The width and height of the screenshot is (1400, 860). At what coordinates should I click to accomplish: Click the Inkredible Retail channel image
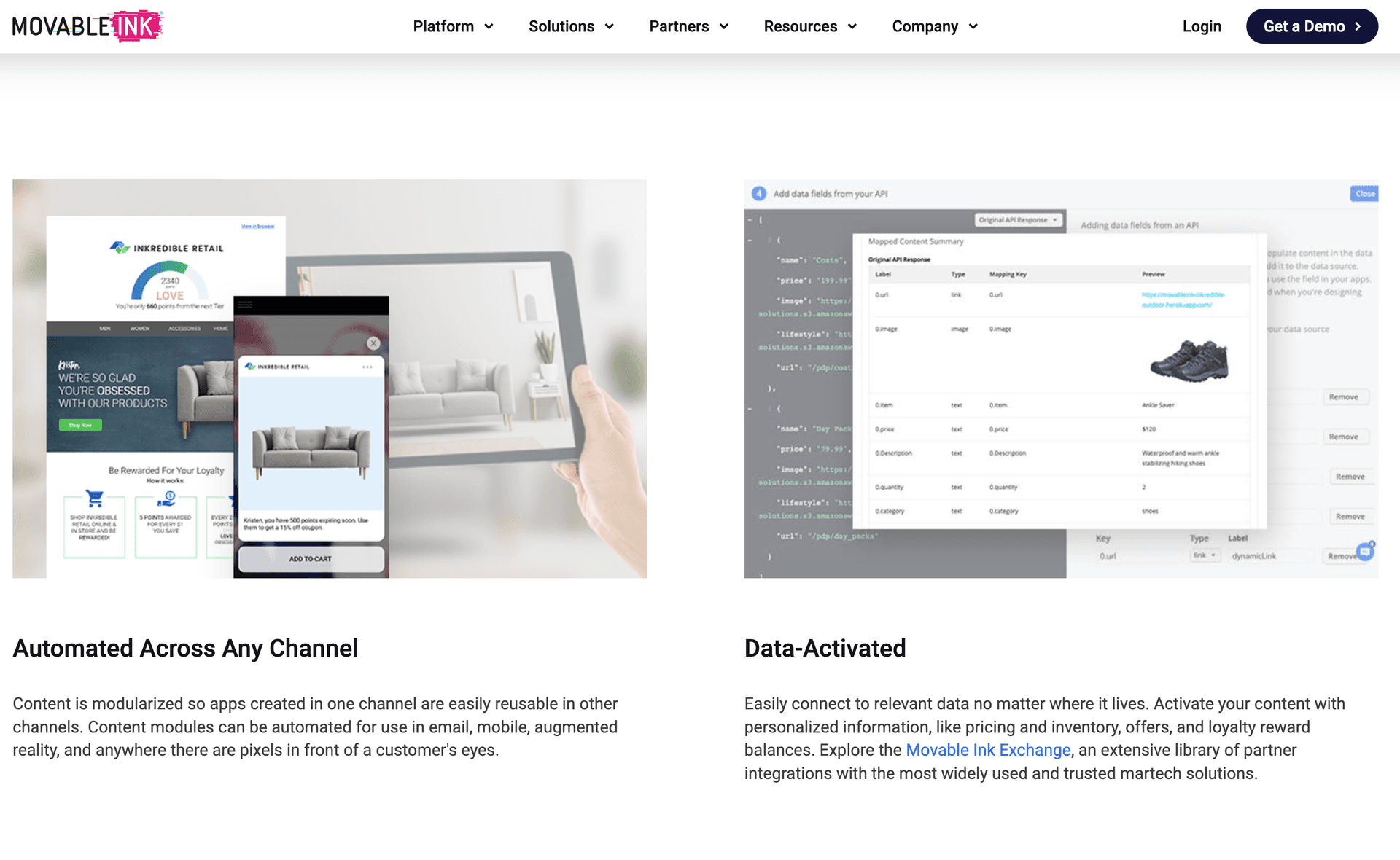click(330, 379)
